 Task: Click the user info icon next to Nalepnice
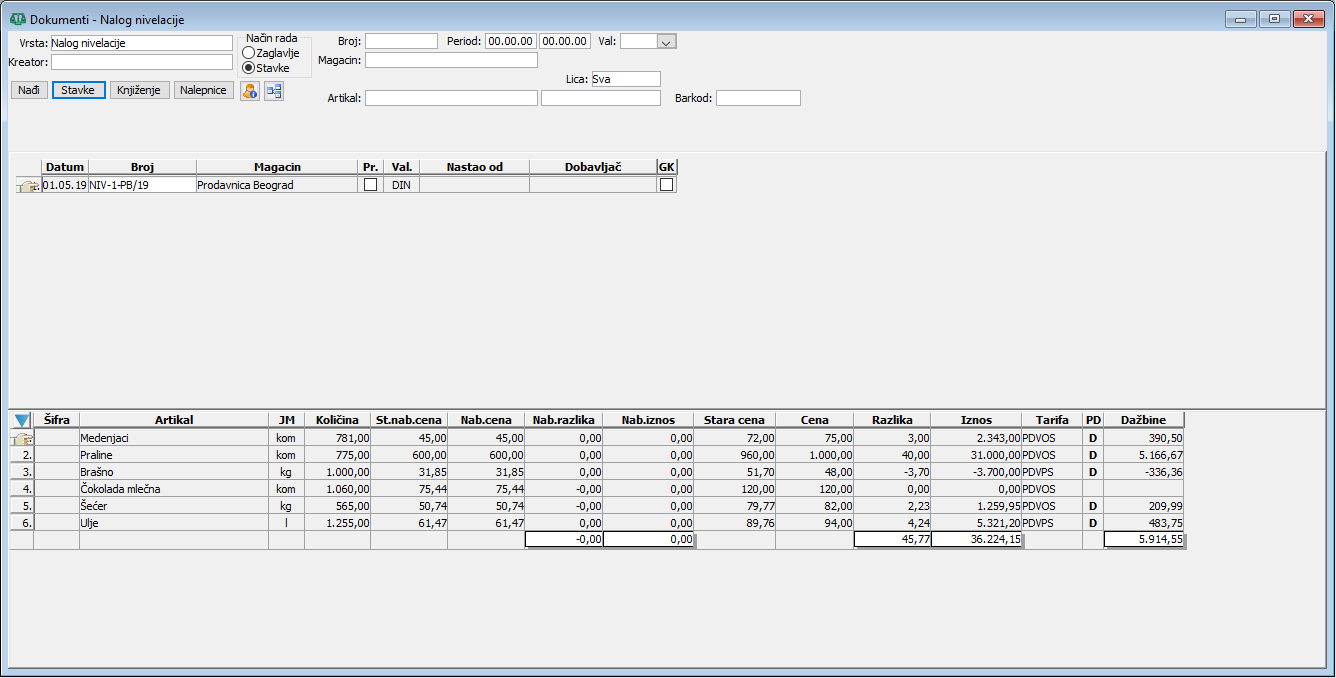249,90
